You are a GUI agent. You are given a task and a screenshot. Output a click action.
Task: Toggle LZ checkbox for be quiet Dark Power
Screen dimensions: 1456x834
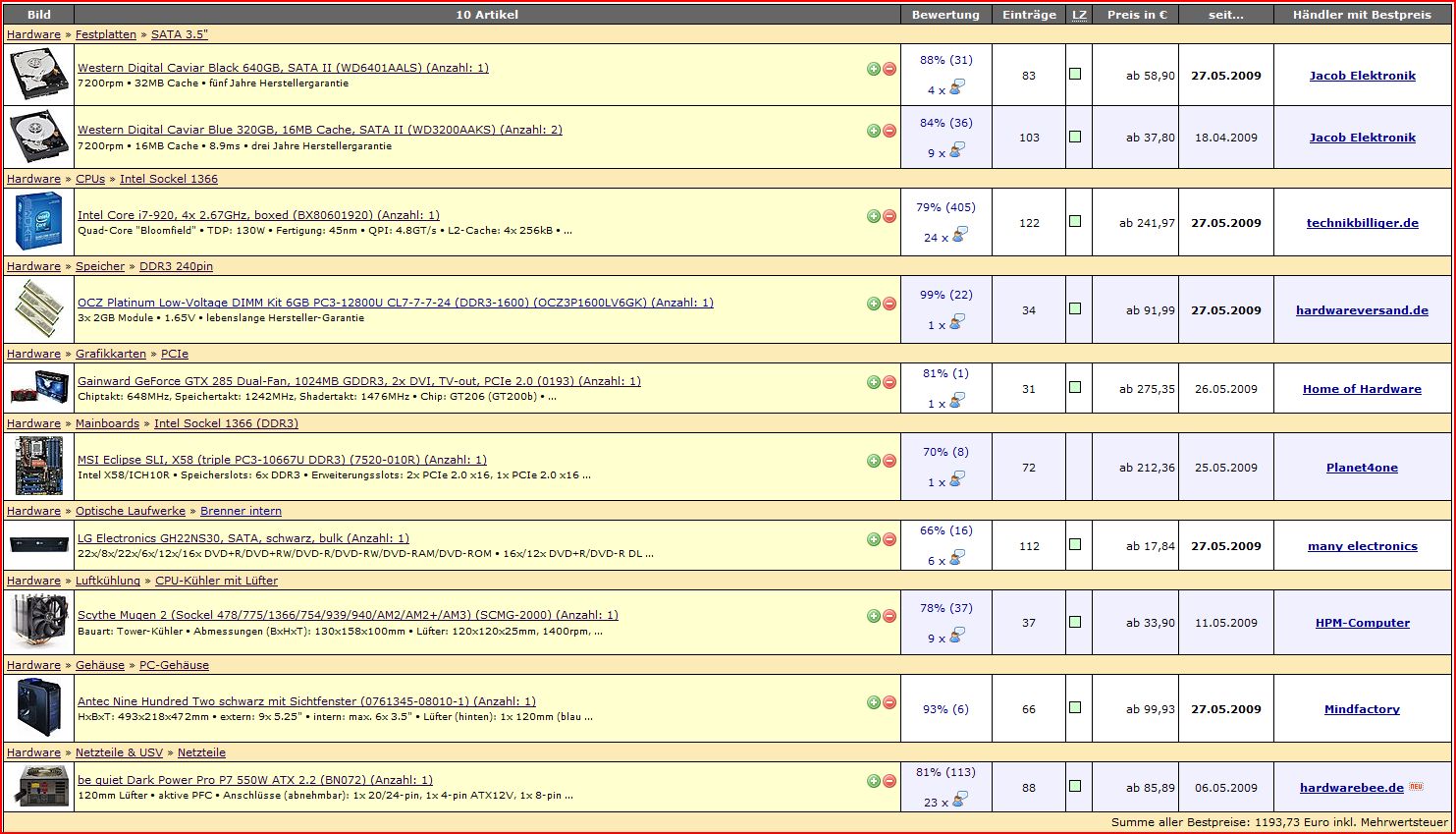tap(1075, 786)
